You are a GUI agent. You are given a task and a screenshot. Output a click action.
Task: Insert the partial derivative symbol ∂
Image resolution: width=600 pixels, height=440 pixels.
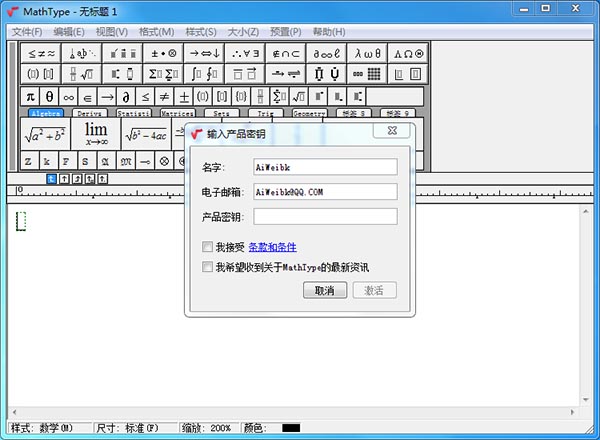click(x=125, y=97)
